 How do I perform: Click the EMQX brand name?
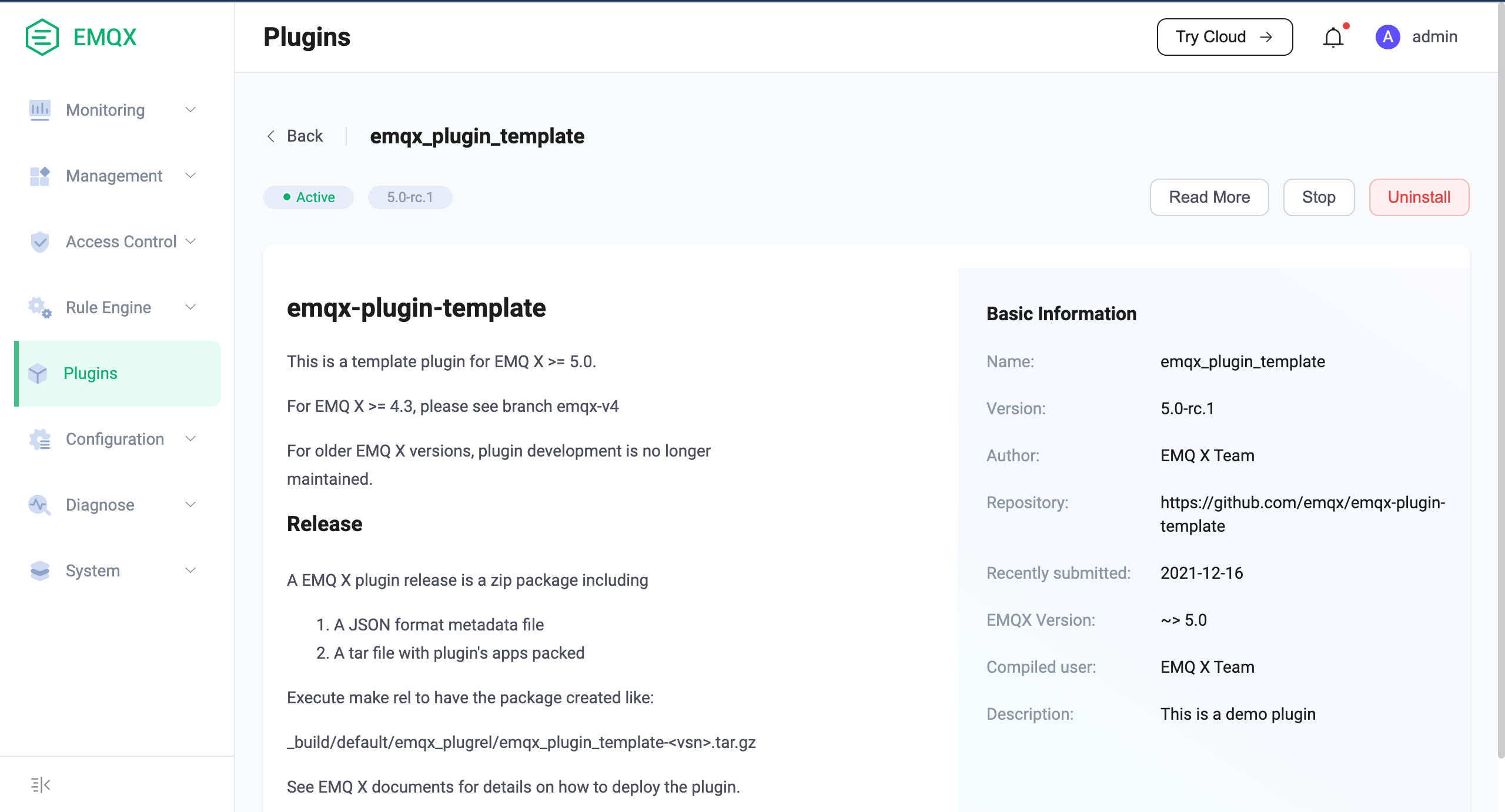[x=105, y=37]
